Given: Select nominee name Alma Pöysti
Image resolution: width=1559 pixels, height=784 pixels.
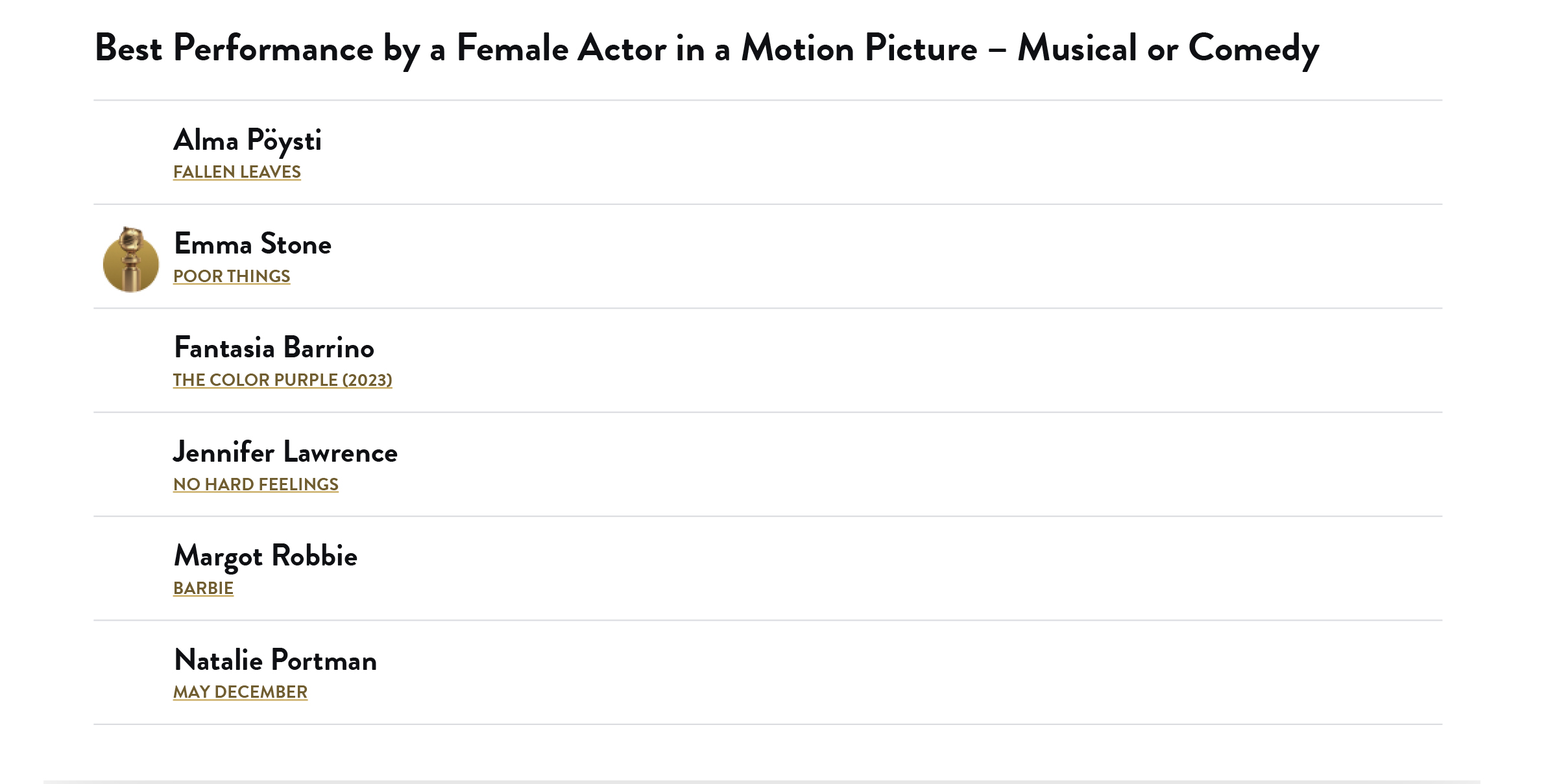Looking at the screenshot, I should (247, 141).
